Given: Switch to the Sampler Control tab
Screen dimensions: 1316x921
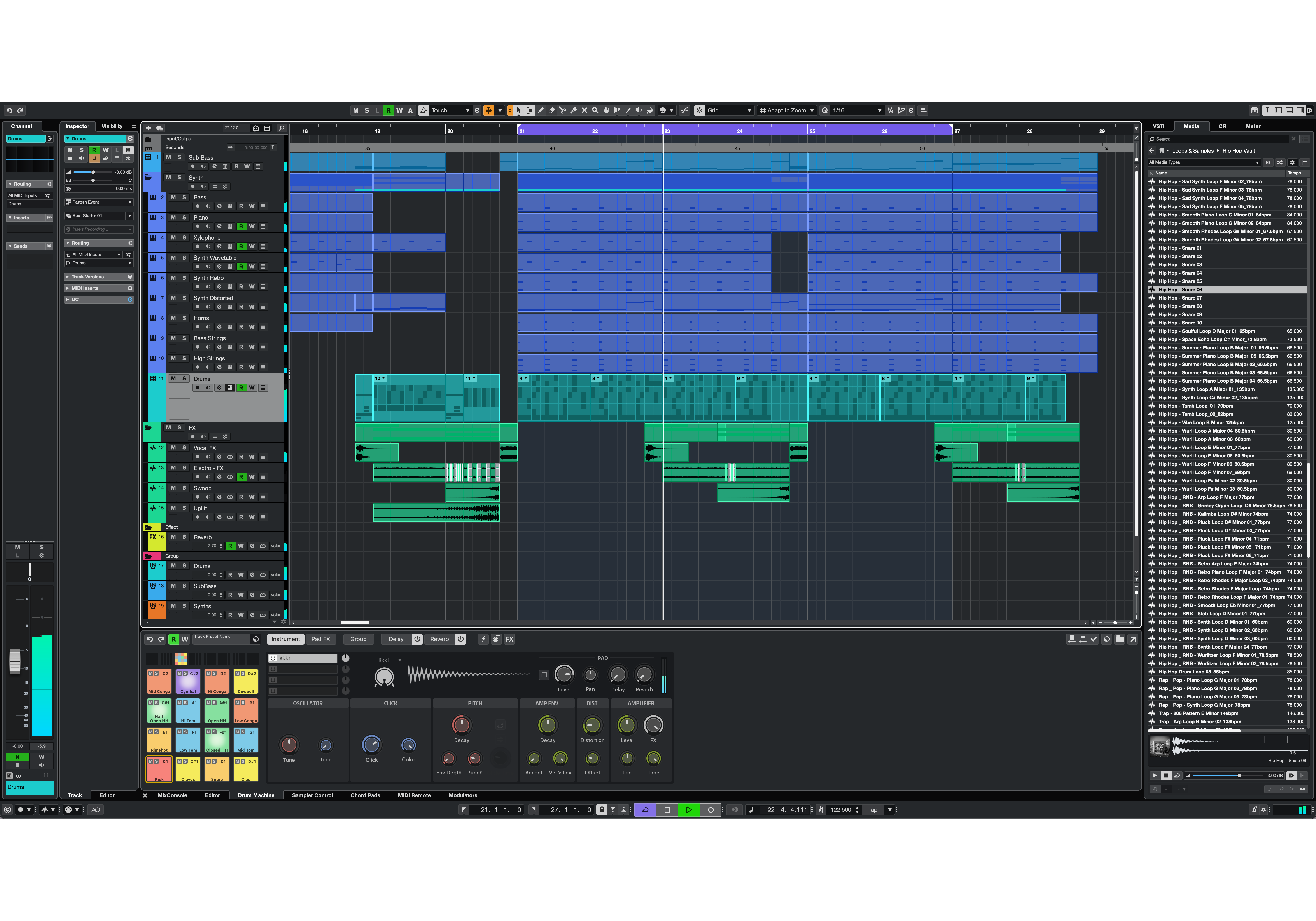Looking at the screenshot, I should [312, 795].
